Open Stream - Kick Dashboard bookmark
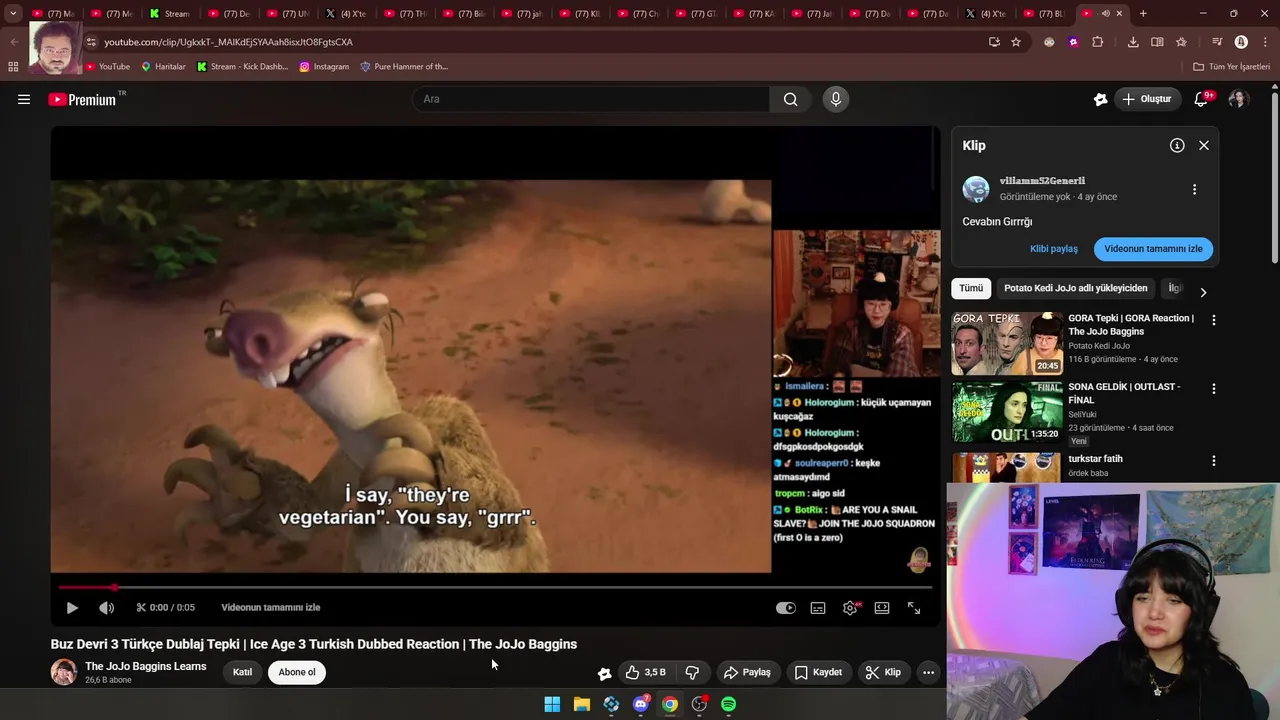The image size is (1280, 720). pyautogui.click(x=242, y=67)
